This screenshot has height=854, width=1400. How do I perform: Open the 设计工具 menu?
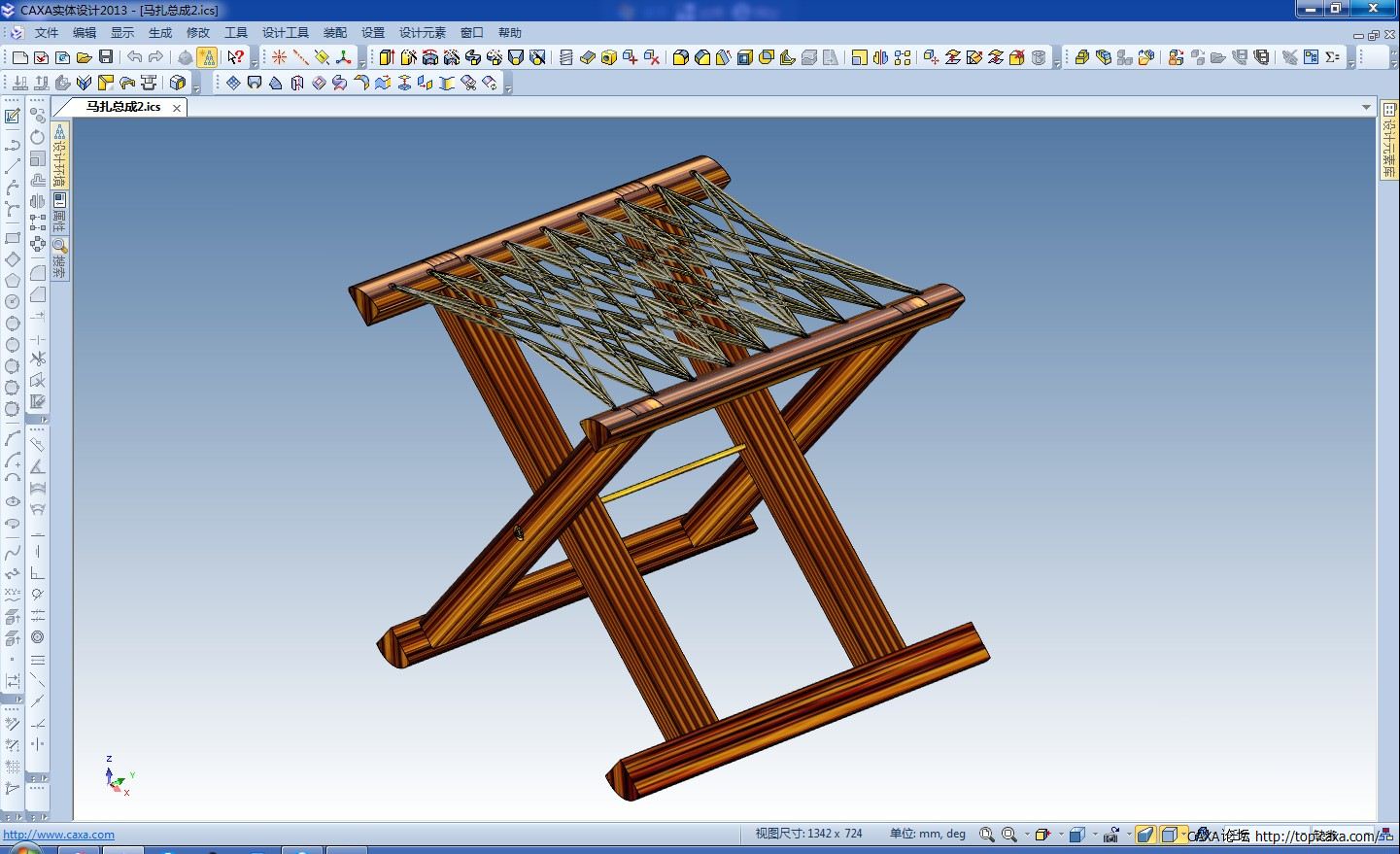point(286,33)
